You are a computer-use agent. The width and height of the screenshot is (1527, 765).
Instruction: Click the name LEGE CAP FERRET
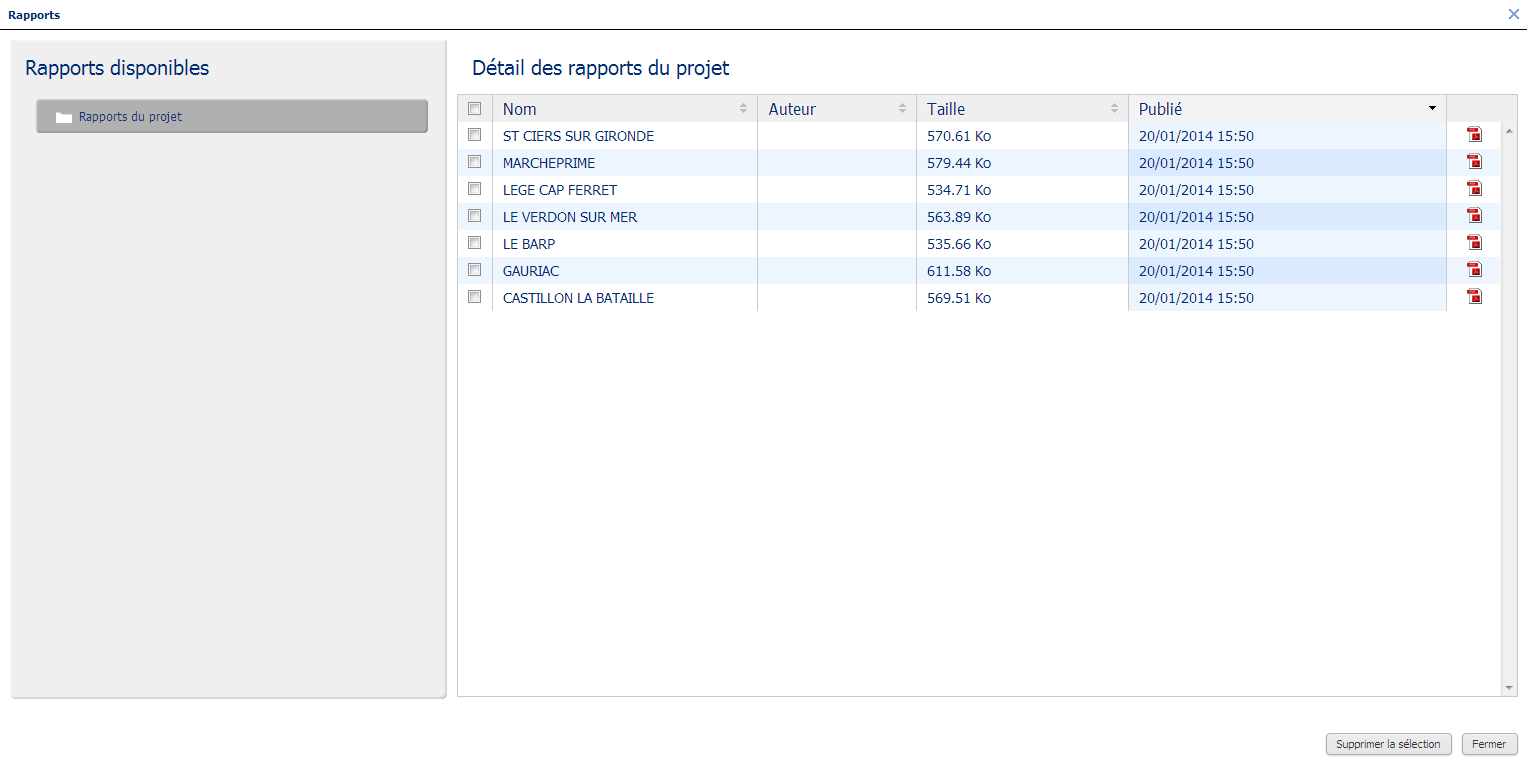pos(560,190)
